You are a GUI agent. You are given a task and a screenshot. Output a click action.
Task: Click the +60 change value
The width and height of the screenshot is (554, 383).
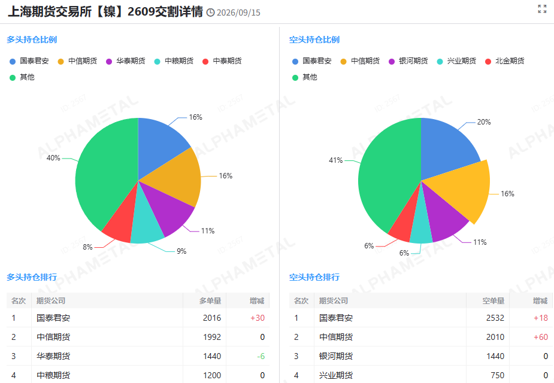tap(541, 337)
